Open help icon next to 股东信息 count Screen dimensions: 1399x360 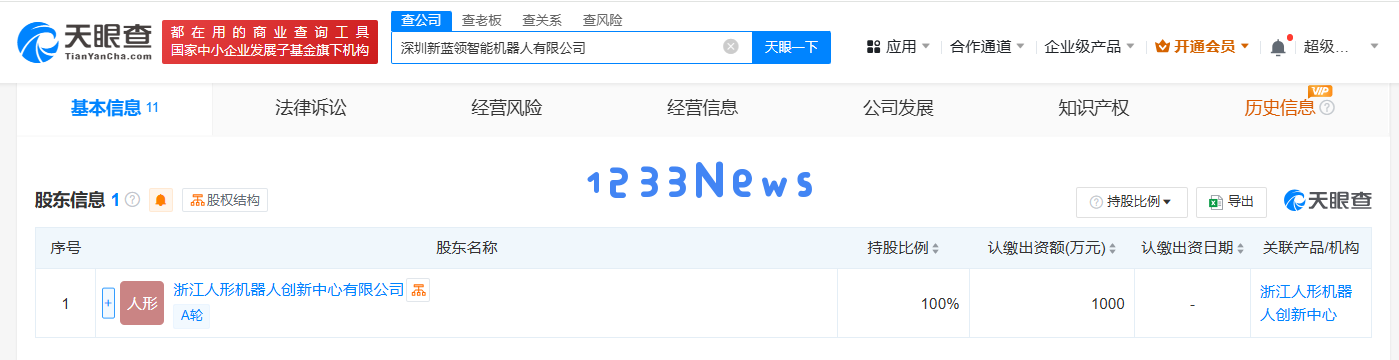tap(132, 200)
